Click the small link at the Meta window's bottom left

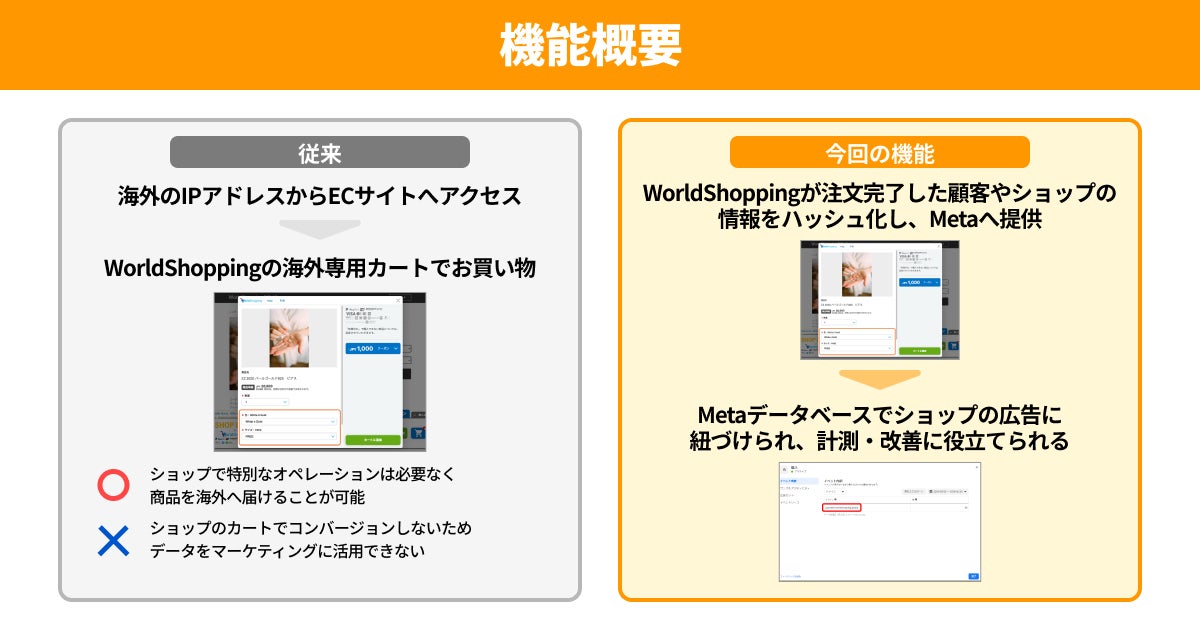click(x=791, y=576)
